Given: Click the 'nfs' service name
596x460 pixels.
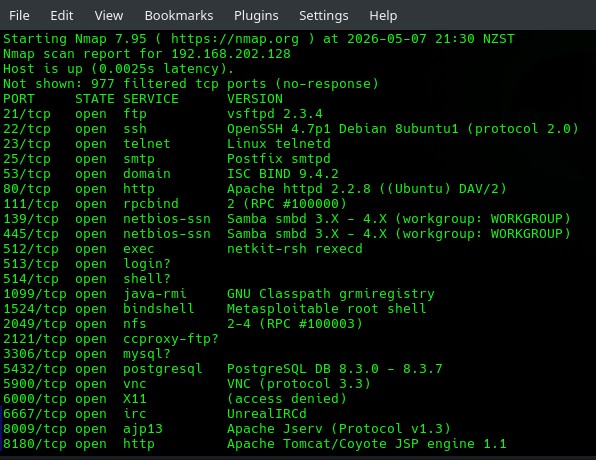Looking at the screenshot, I should tap(135, 324).
